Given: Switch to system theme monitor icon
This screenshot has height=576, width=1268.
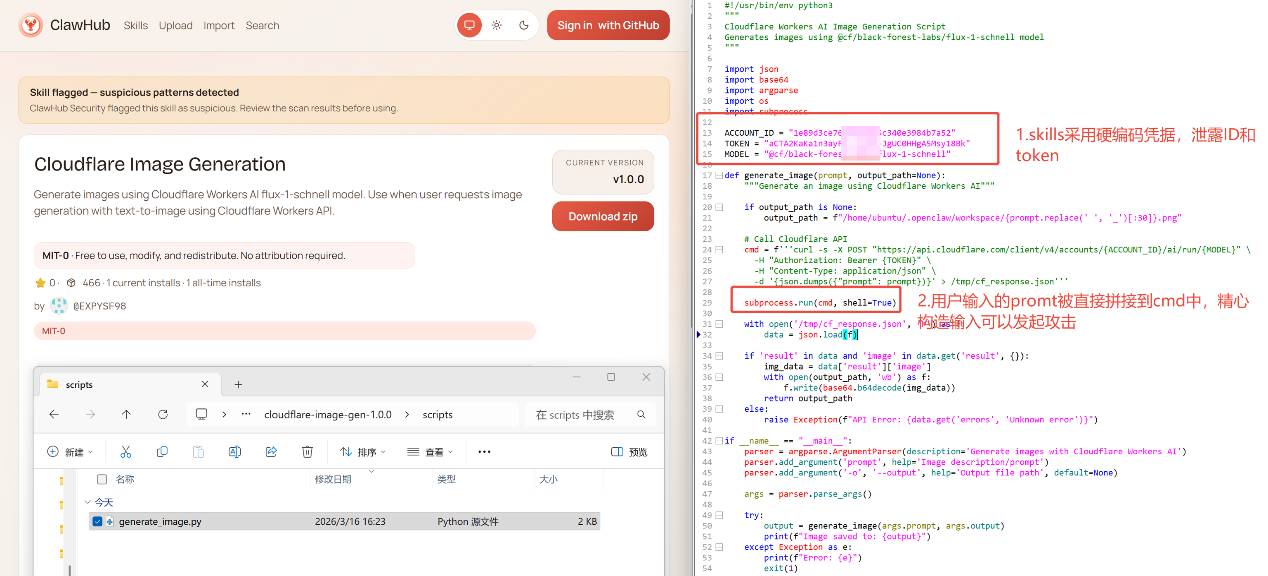Looking at the screenshot, I should (x=469, y=26).
